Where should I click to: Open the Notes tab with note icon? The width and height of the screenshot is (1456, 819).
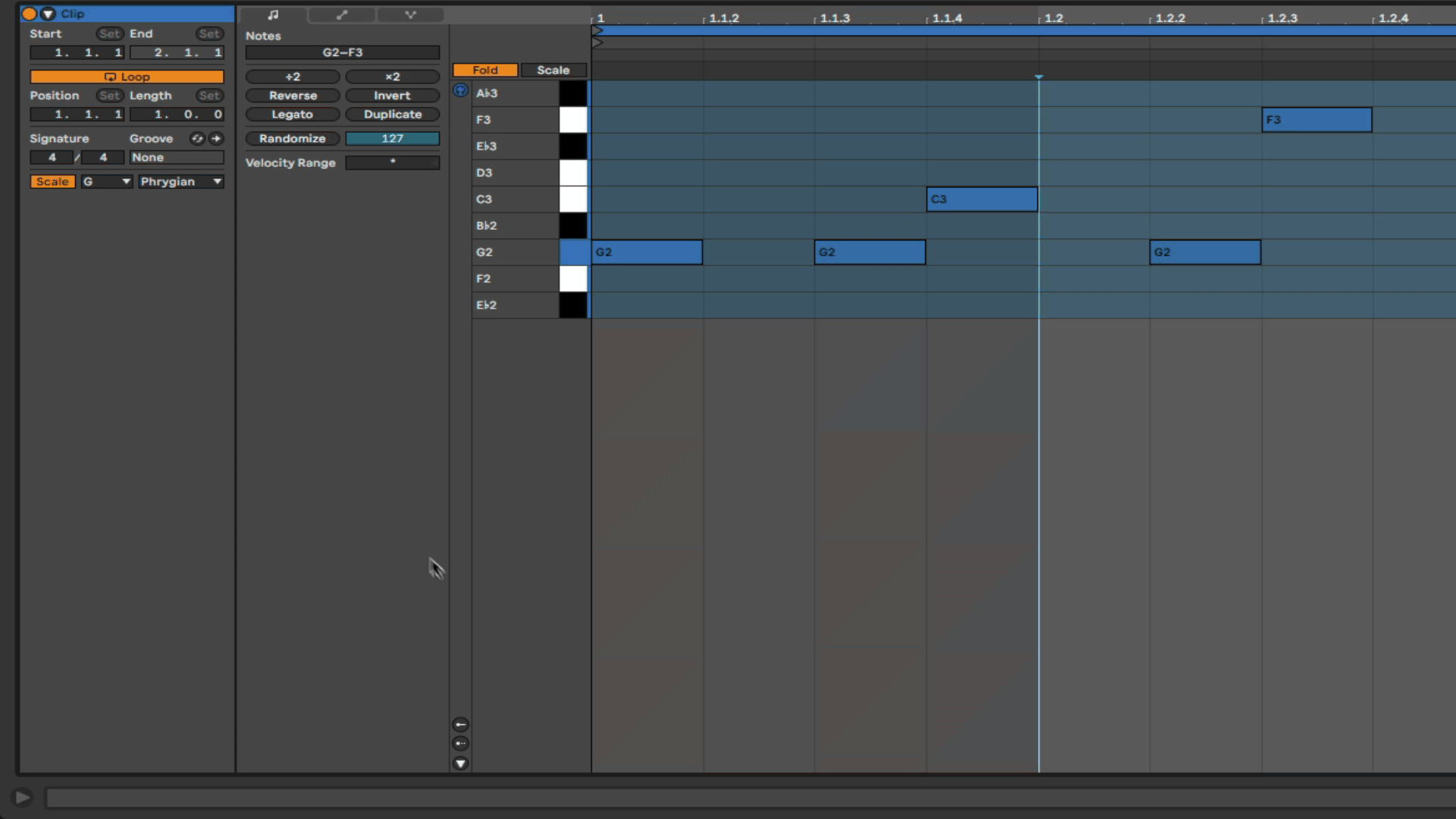click(273, 14)
